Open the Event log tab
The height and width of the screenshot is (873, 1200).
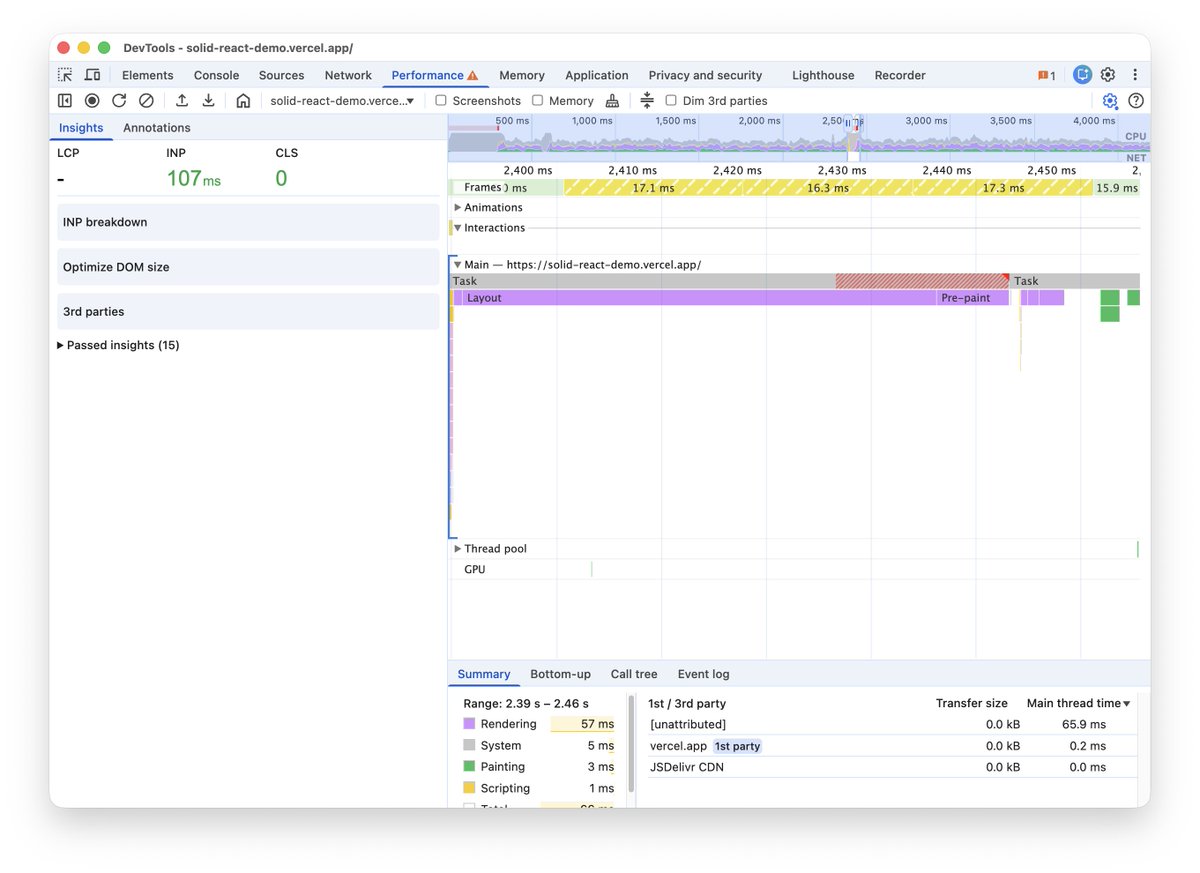(703, 674)
